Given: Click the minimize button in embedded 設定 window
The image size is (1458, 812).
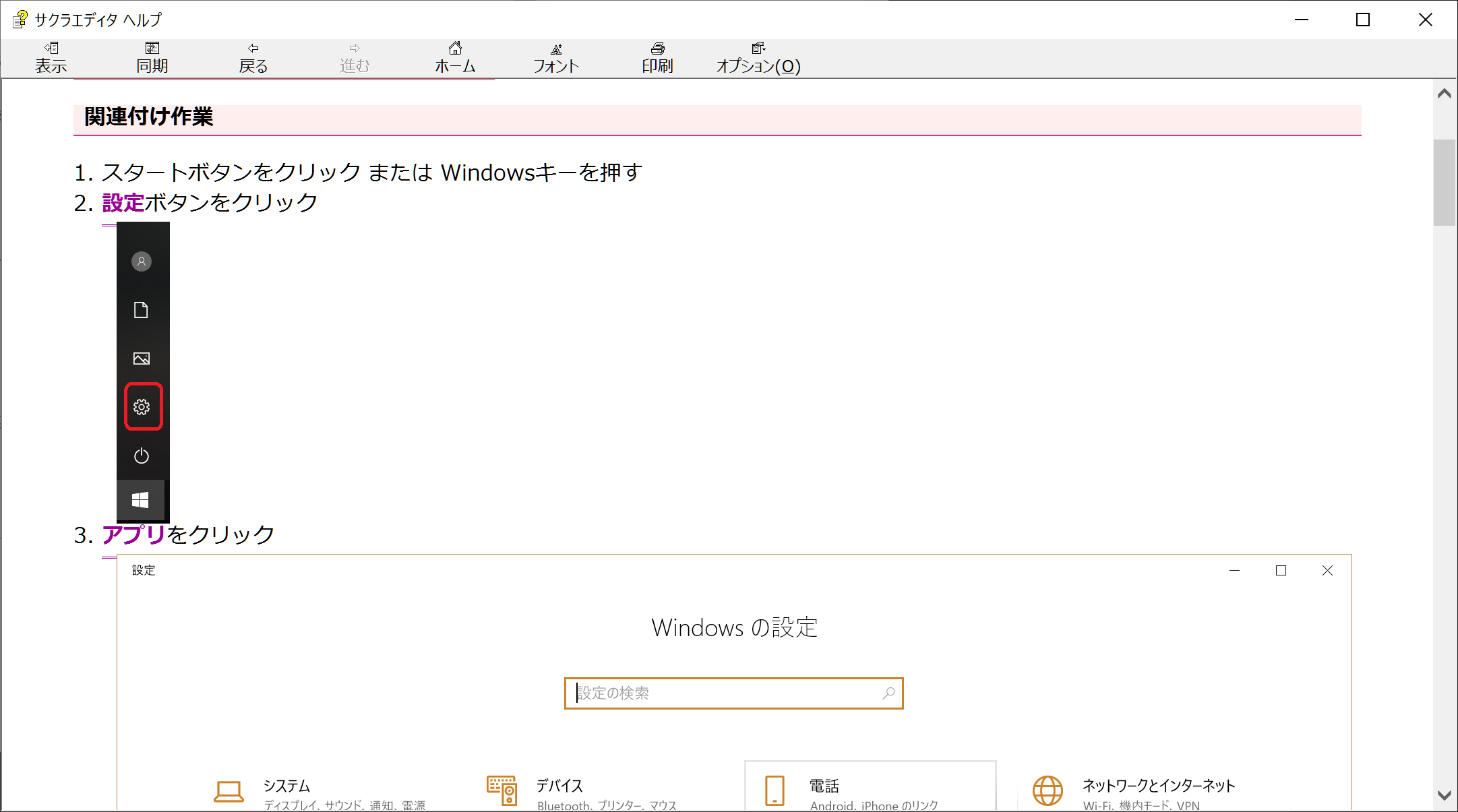Looking at the screenshot, I should (x=1235, y=571).
